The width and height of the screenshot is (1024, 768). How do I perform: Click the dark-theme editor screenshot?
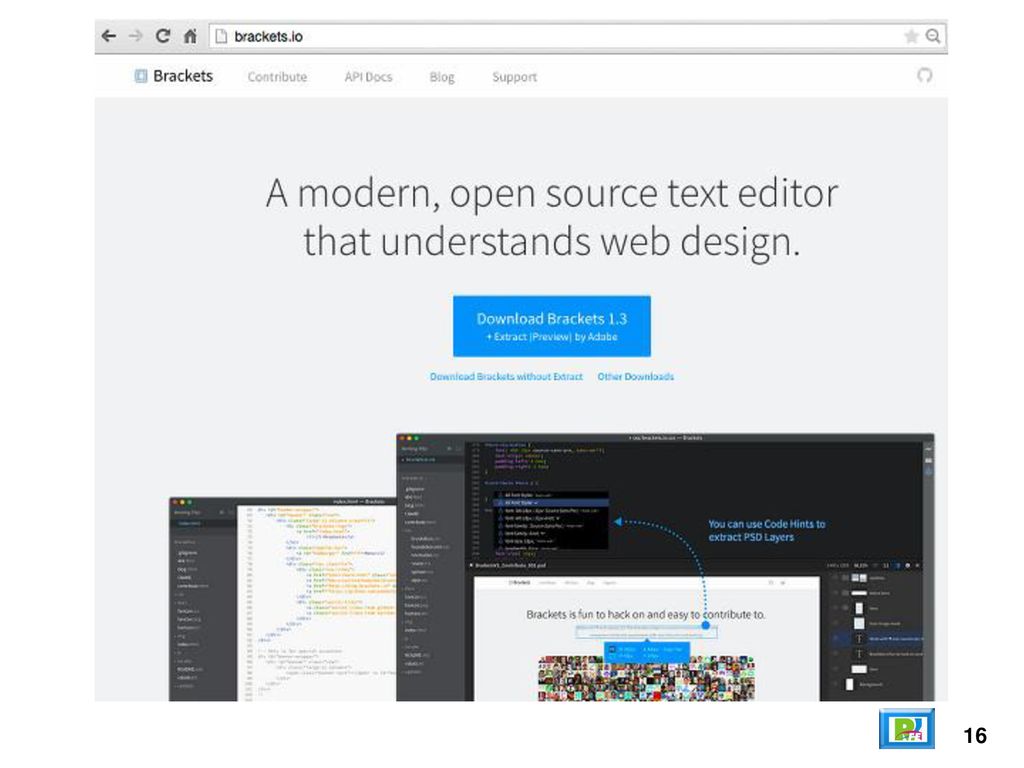pyautogui.click(x=665, y=567)
